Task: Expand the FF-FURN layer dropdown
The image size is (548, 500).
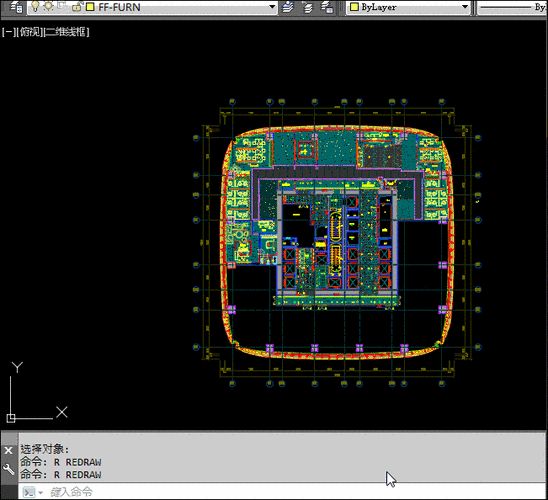Action: 272,7
